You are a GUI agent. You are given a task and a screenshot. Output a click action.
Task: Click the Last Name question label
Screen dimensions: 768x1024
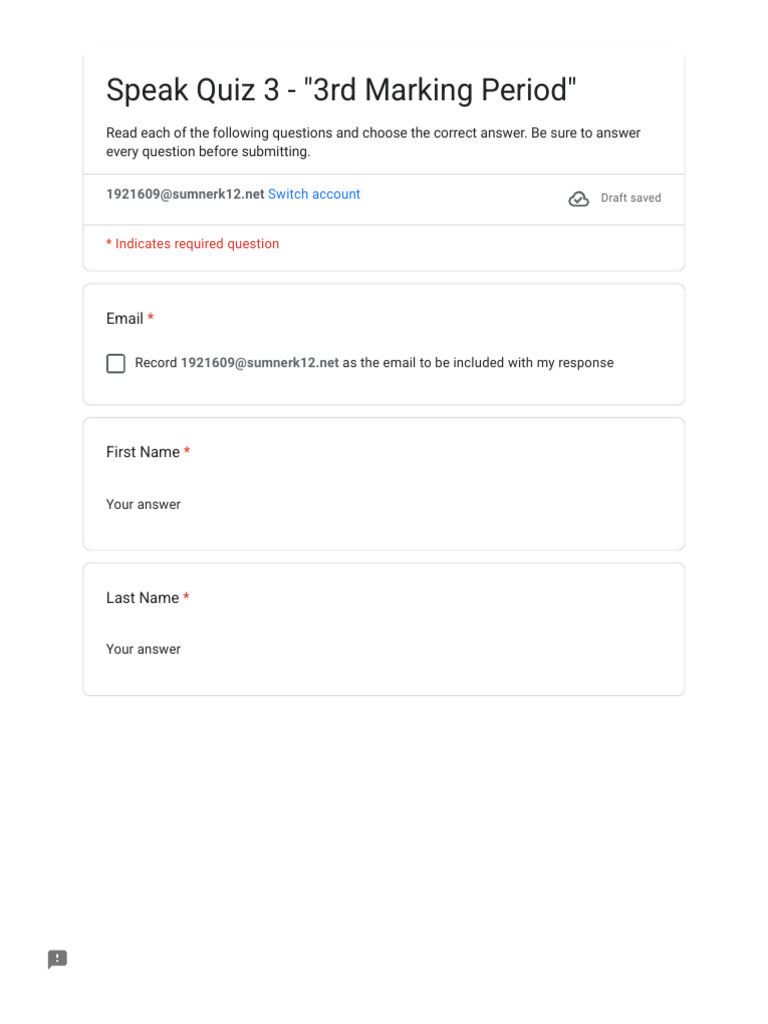[142, 598]
